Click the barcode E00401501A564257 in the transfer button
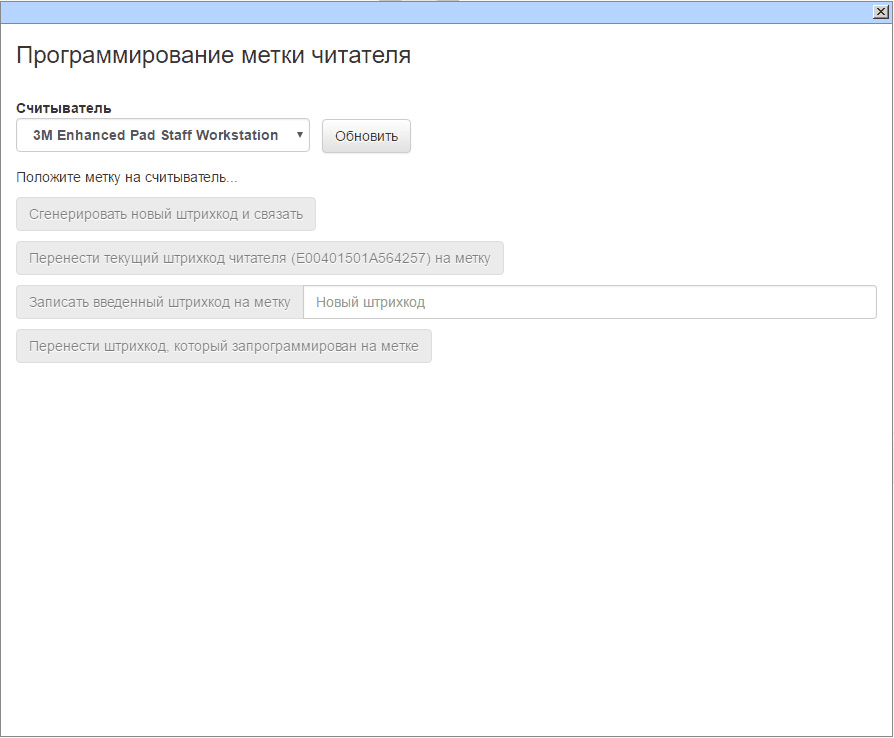Screen dimensions: 894x738 tap(361, 258)
